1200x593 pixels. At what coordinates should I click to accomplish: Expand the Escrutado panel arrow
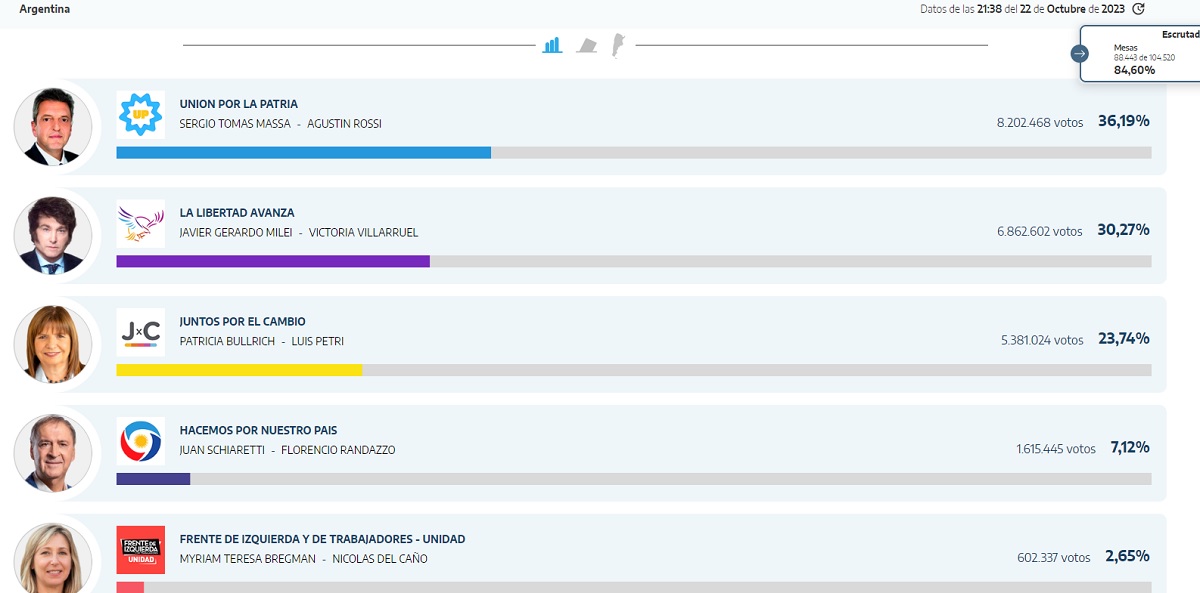coord(1079,53)
